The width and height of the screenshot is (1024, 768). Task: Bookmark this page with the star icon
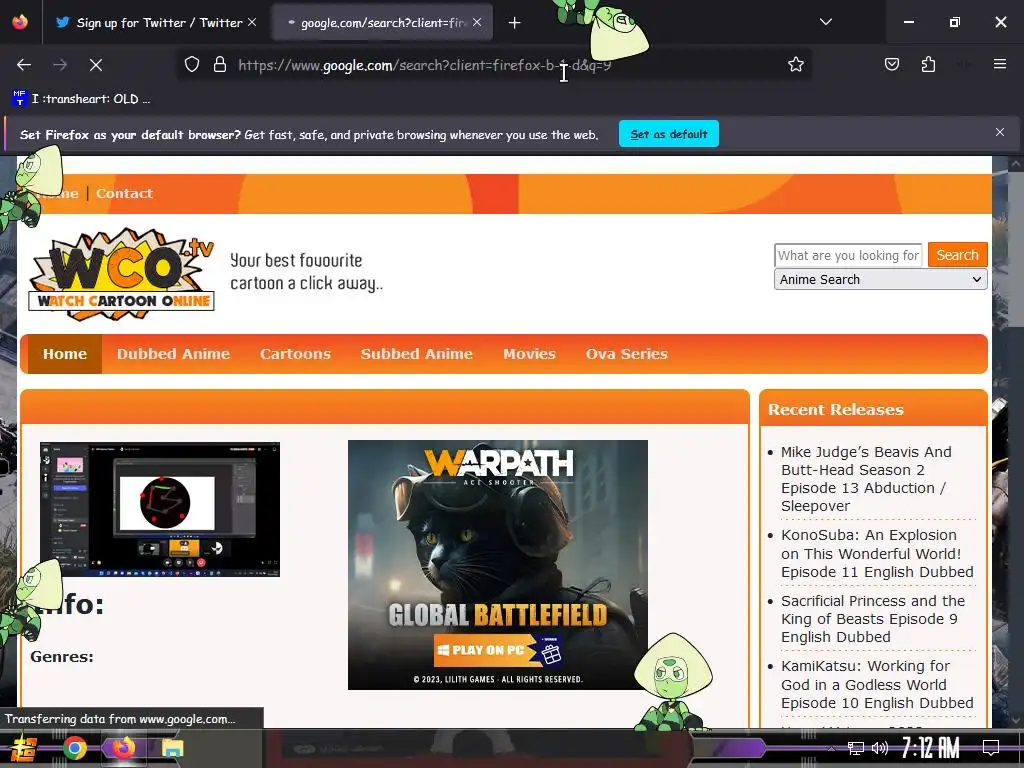(x=795, y=65)
